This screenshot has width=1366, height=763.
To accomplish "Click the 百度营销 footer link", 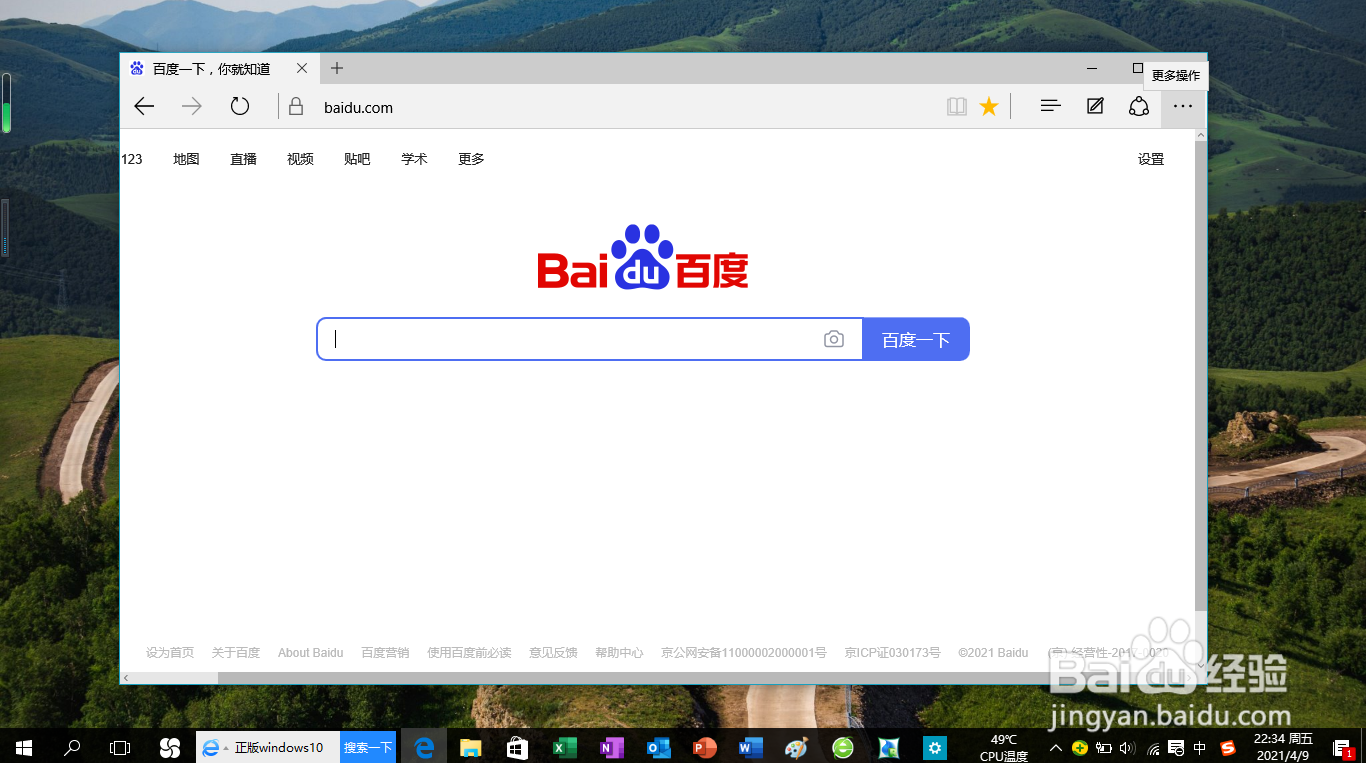I will point(385,652).
